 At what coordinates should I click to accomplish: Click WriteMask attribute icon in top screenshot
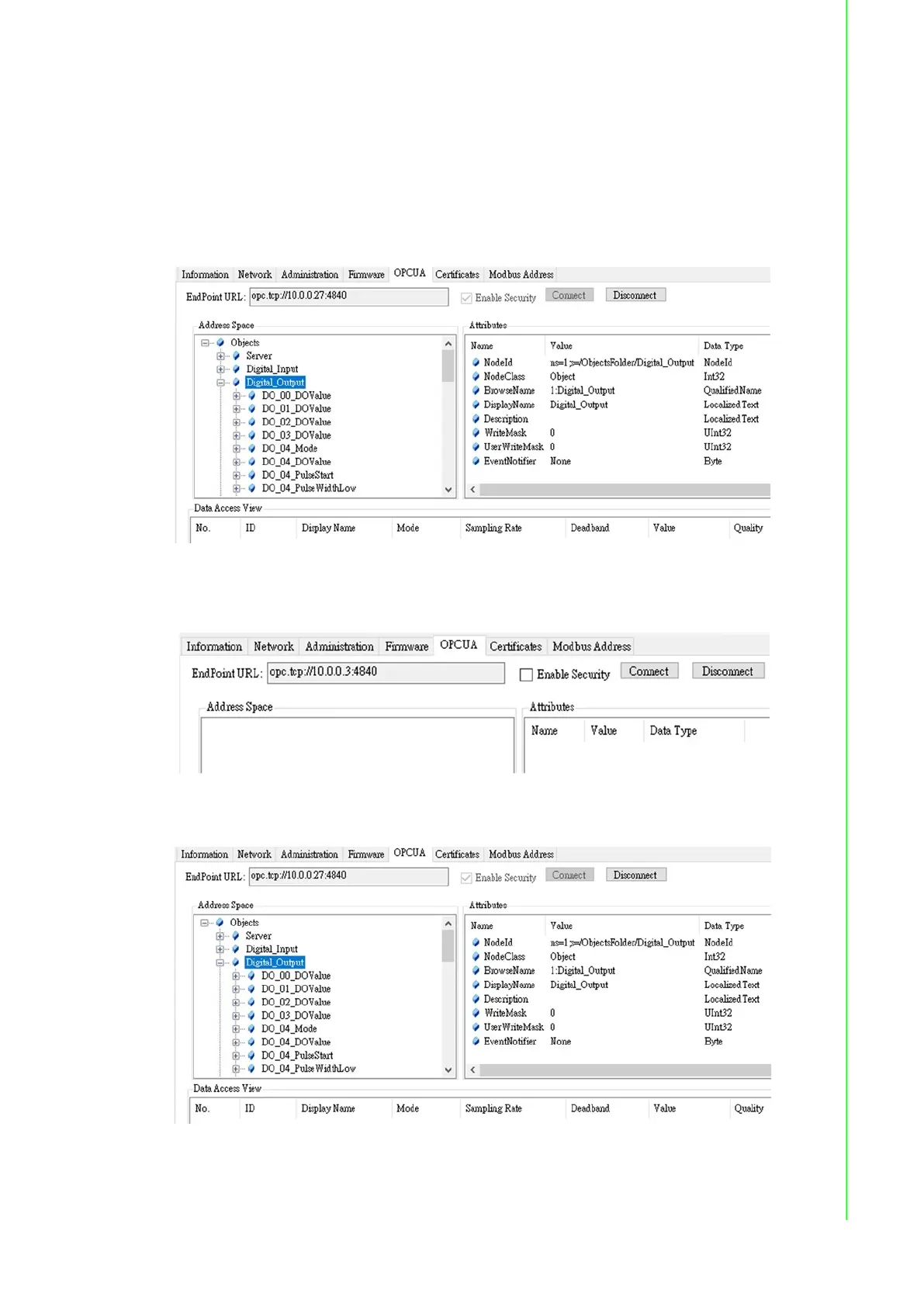pos(476,433)
